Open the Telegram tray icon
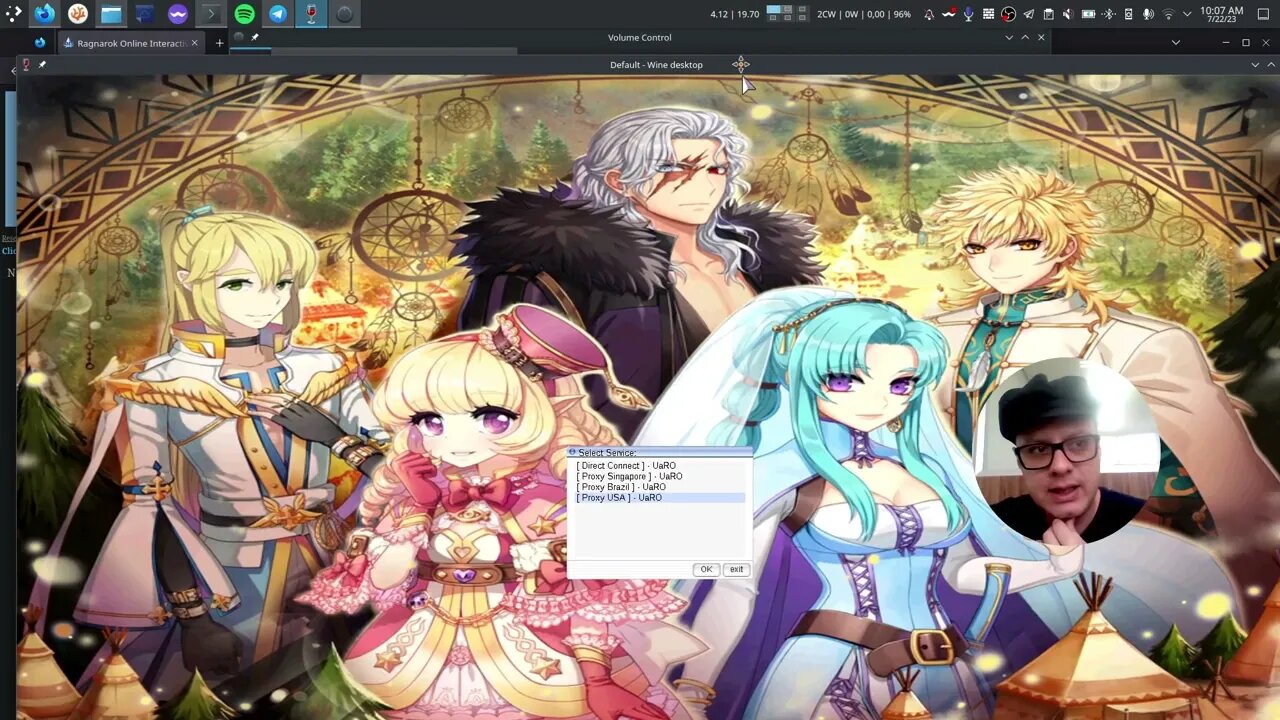 tap(1029, 14)
